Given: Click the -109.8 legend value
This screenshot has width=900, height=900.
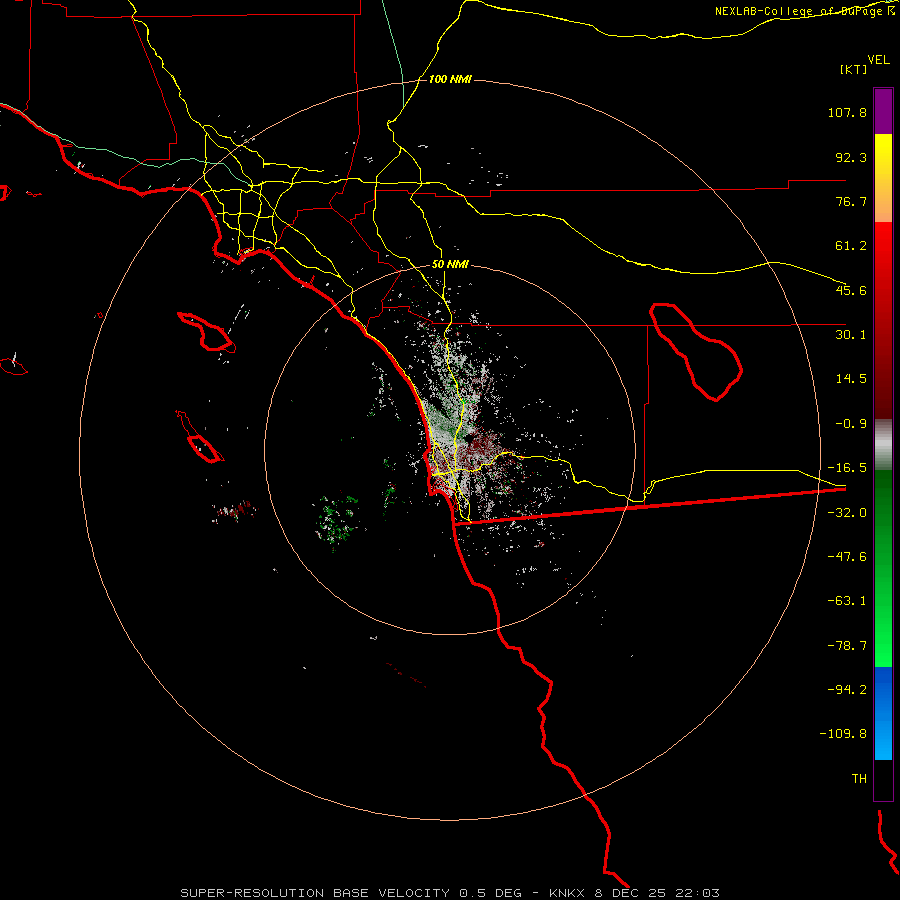Looking at the screenshot, I should point(843,734).
